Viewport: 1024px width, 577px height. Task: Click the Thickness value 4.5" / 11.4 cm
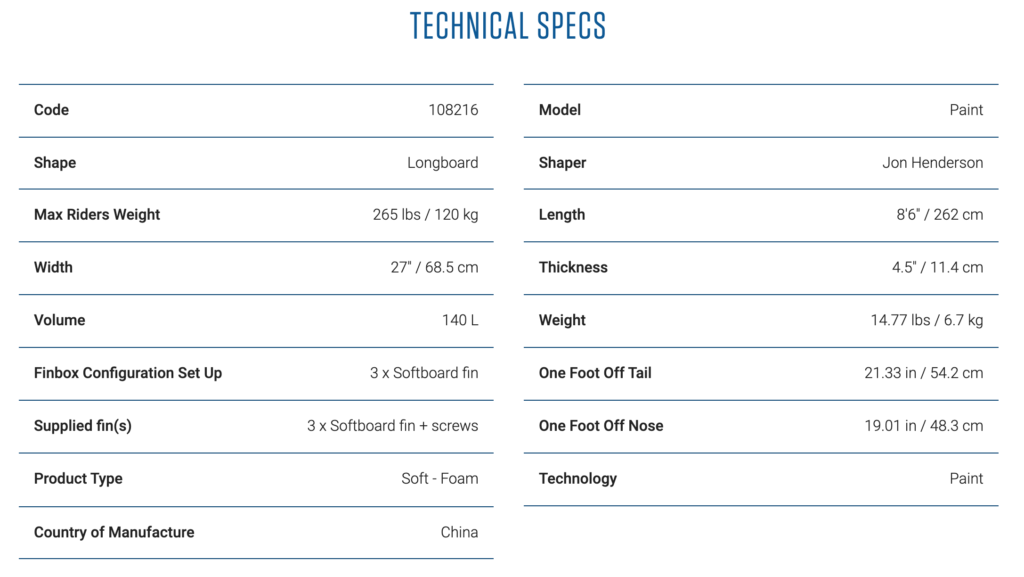pos(939,268)
